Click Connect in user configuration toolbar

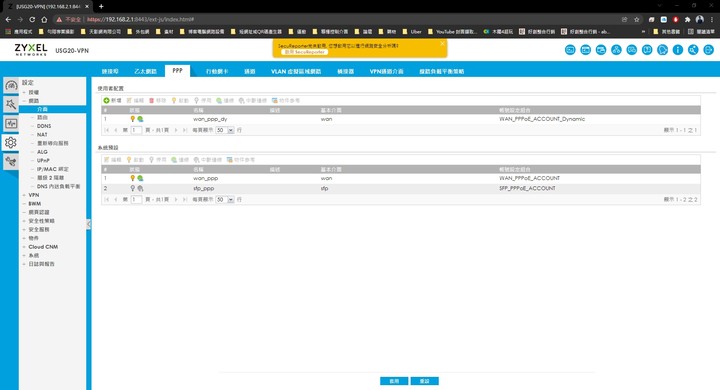[225, 100]
